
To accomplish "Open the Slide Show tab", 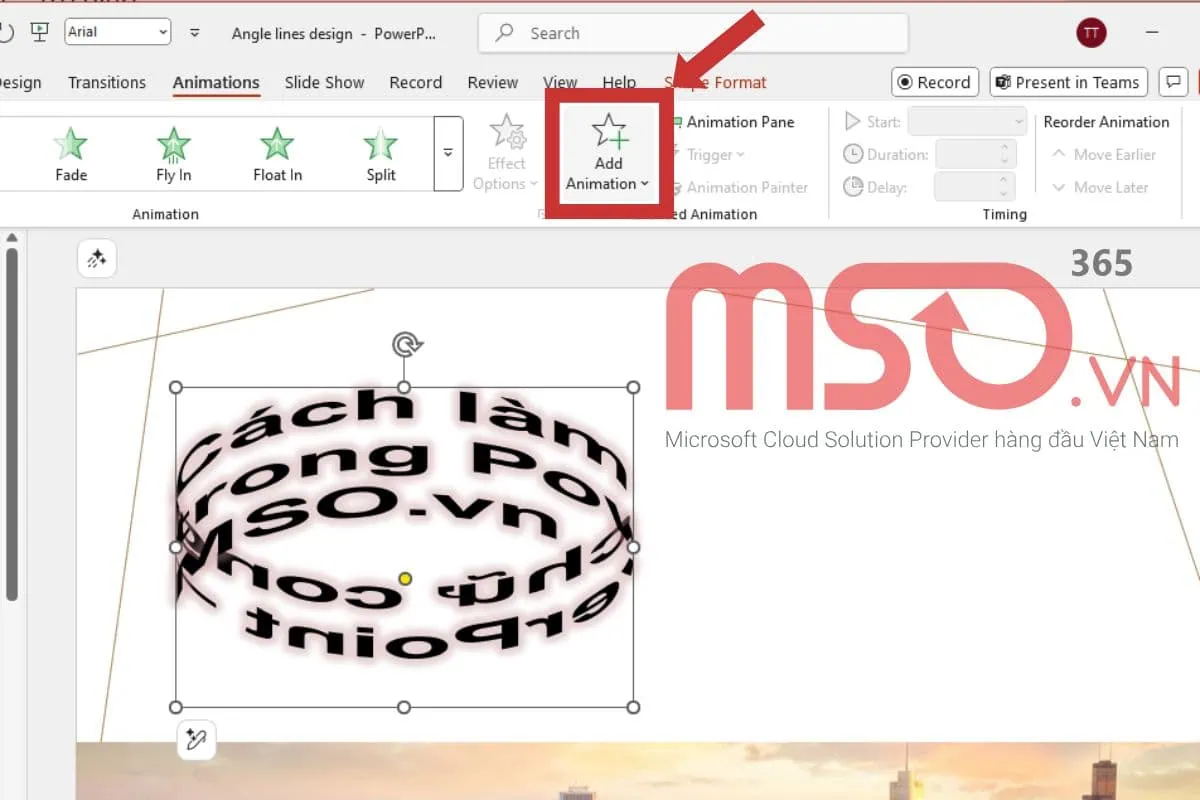I will point(324,83).
